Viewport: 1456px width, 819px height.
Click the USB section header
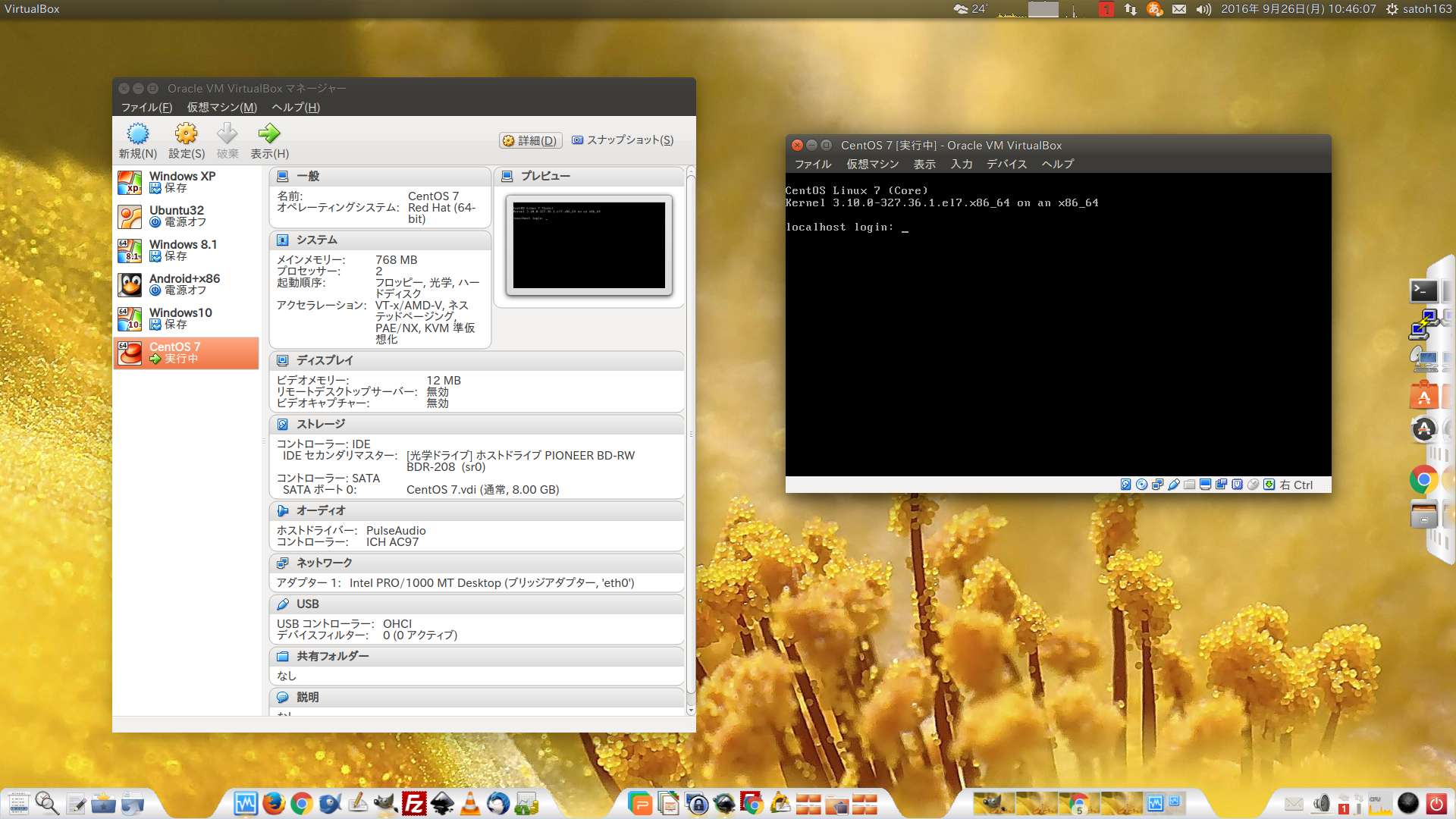[x=476, y=604]
